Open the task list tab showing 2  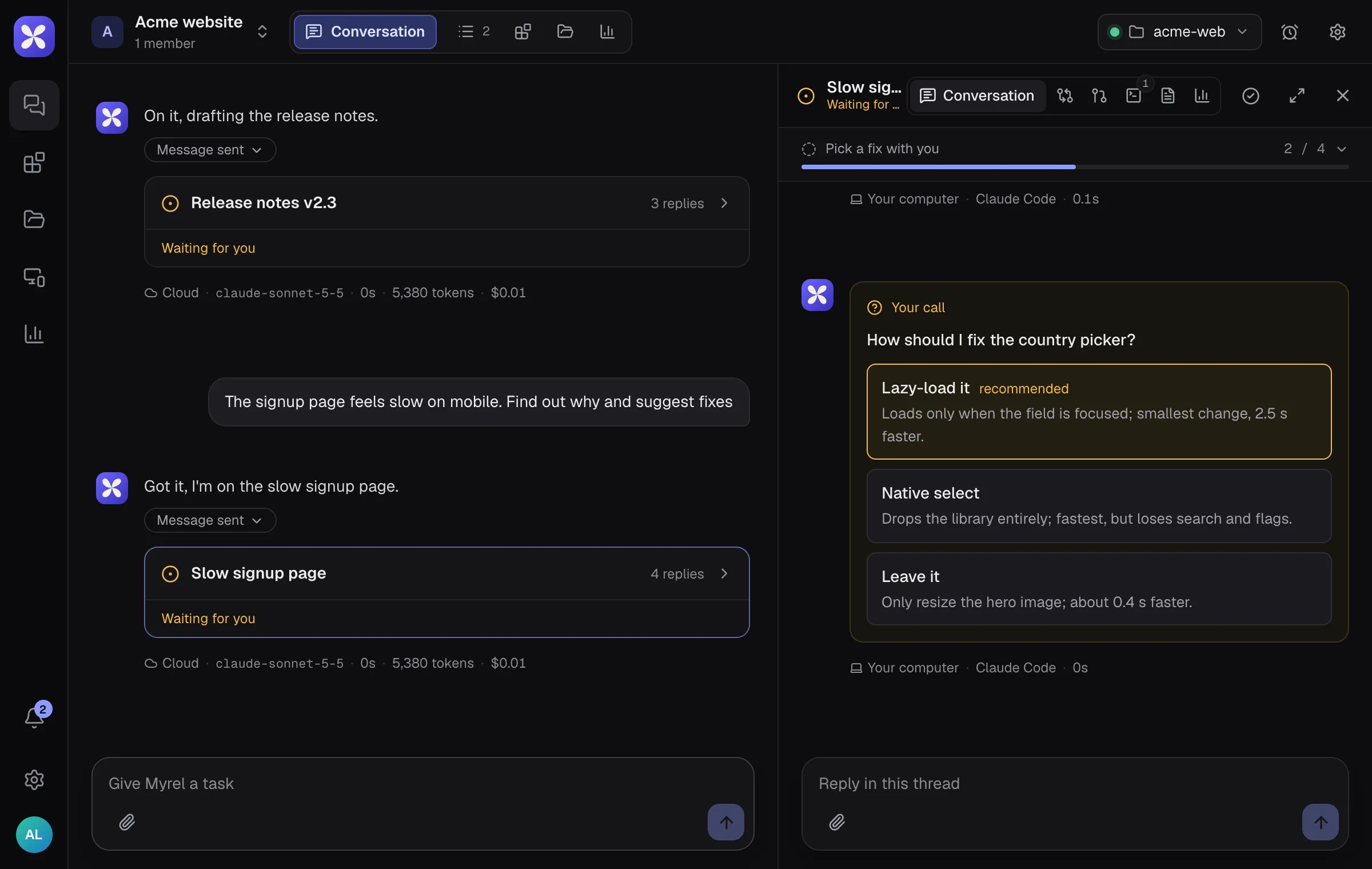(x=473, y=31)
